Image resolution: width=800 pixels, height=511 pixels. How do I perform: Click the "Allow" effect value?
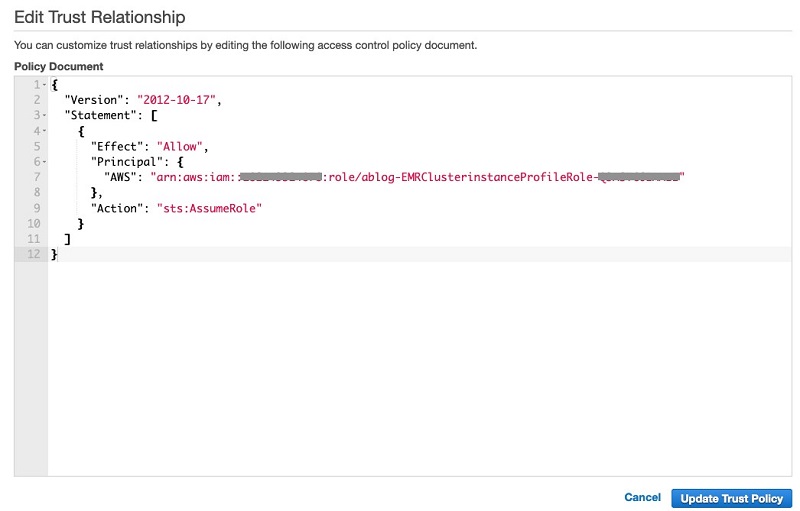[x=180, y=146]
